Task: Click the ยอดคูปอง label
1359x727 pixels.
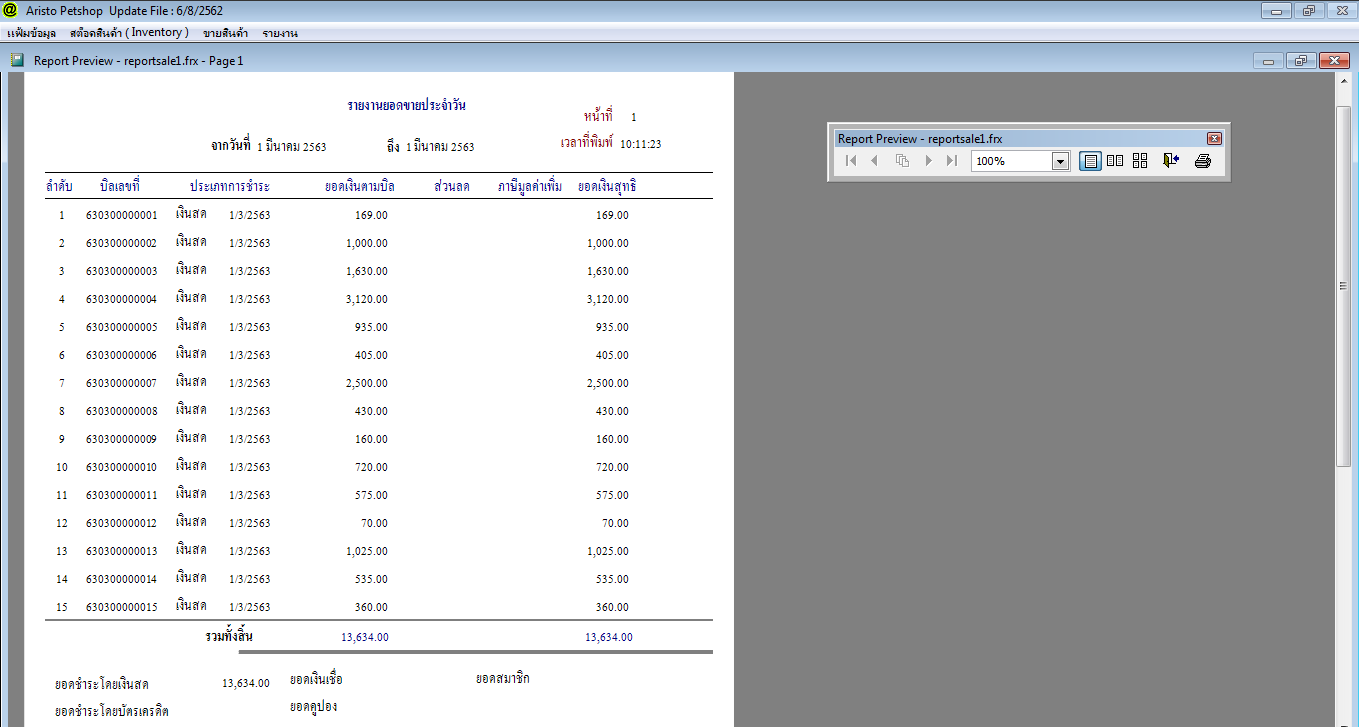Action: coord(313,706)
